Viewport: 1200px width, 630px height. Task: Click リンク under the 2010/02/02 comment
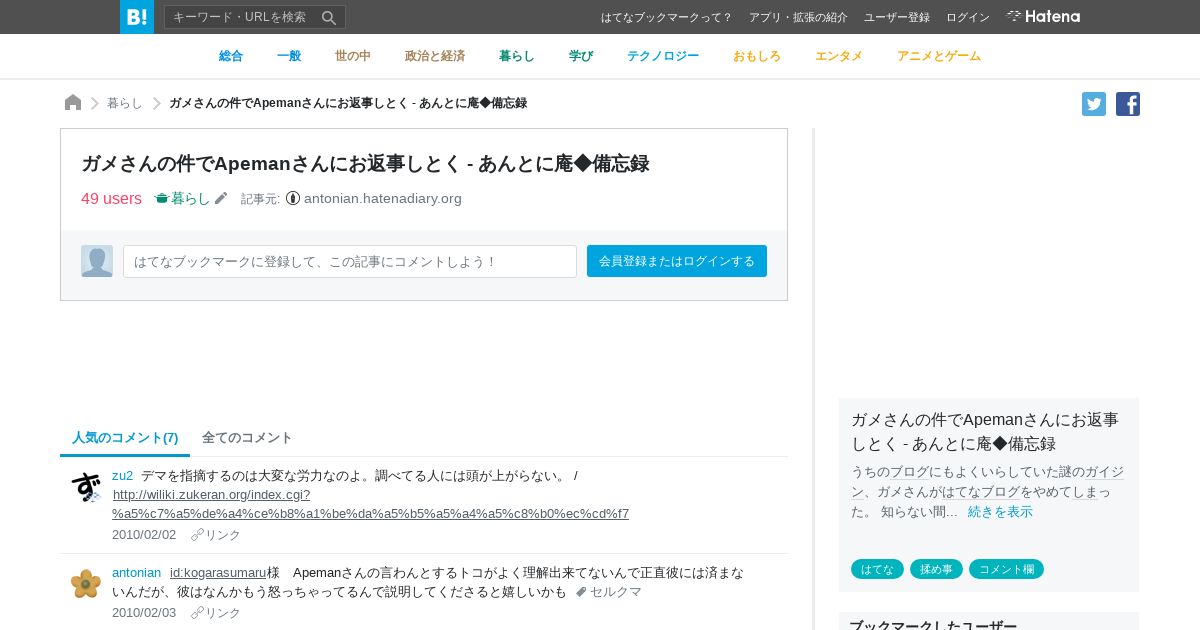click(223, 535)
